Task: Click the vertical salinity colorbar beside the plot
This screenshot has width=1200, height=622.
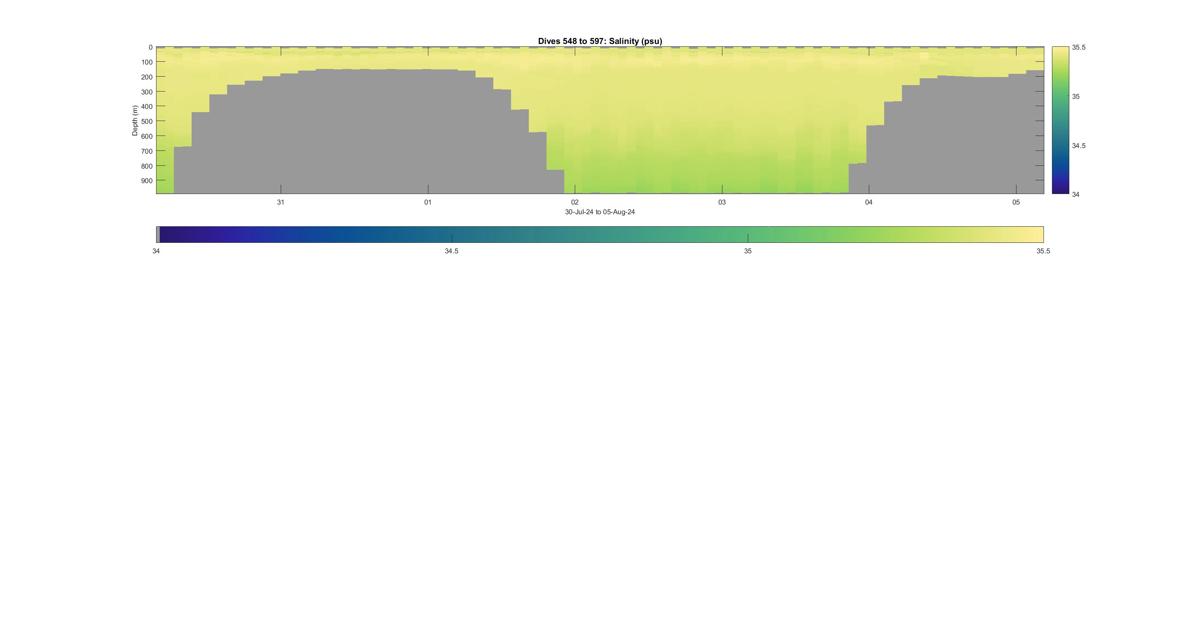Action: [1060, 120]
